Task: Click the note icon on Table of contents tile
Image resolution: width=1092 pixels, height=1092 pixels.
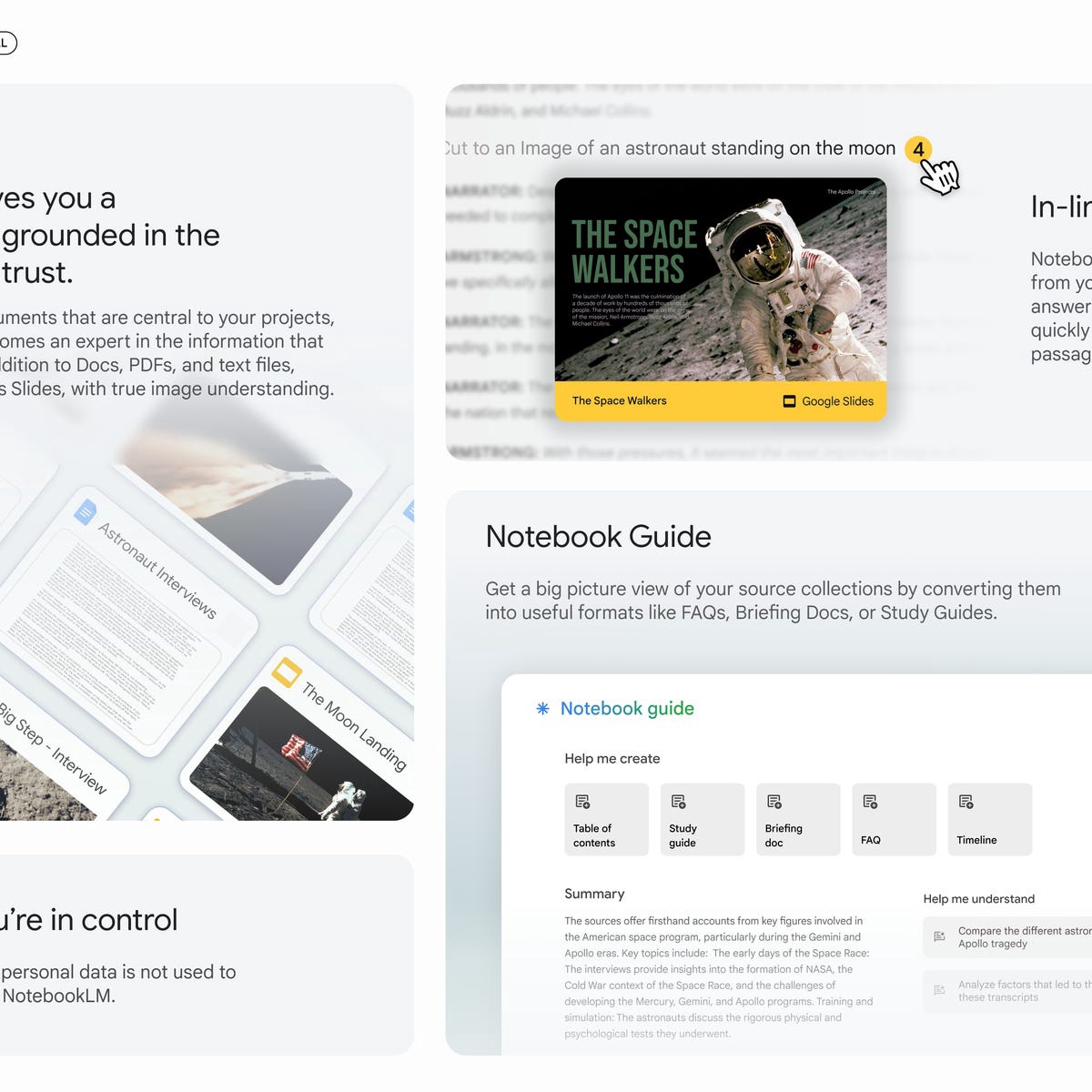Action: pos(582,802)
